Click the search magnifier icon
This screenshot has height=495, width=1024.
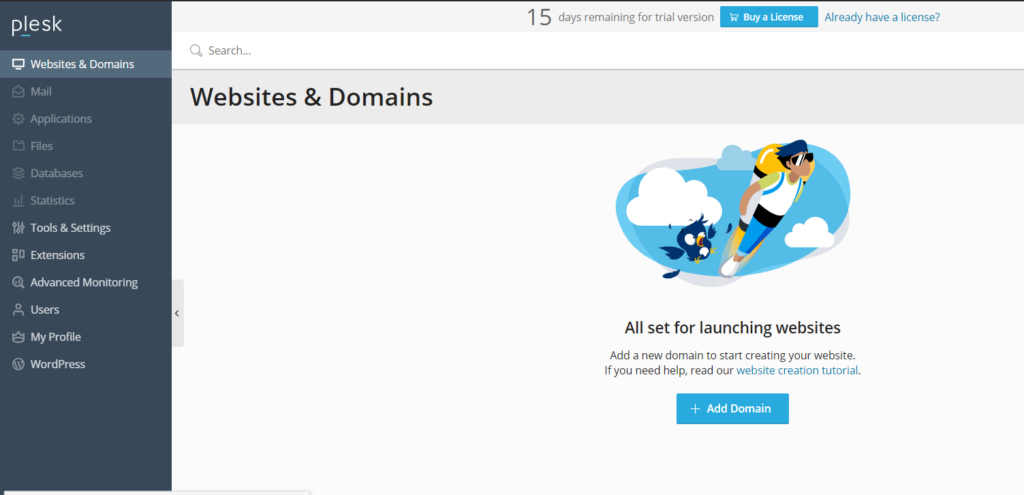tap(196, 50)
